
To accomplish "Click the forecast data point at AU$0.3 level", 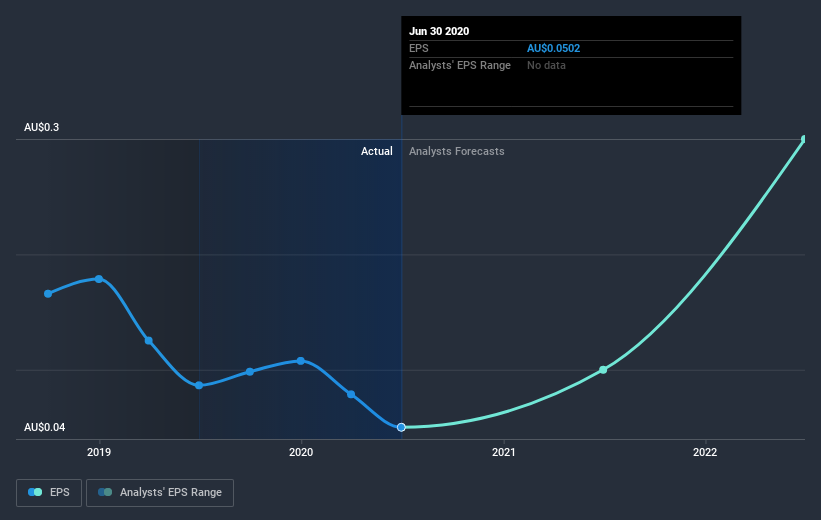I will pos(805,139).
